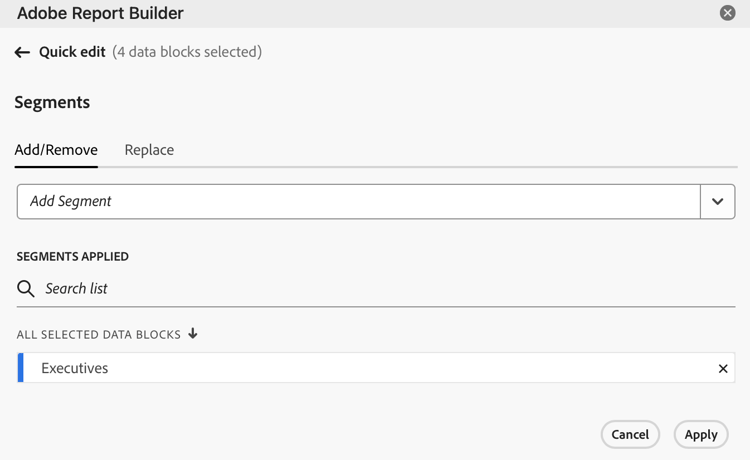Click the 4 data blocks selected text
This screenshot has height=460, width=750.
pyautogui.click(x=187, y=52)
